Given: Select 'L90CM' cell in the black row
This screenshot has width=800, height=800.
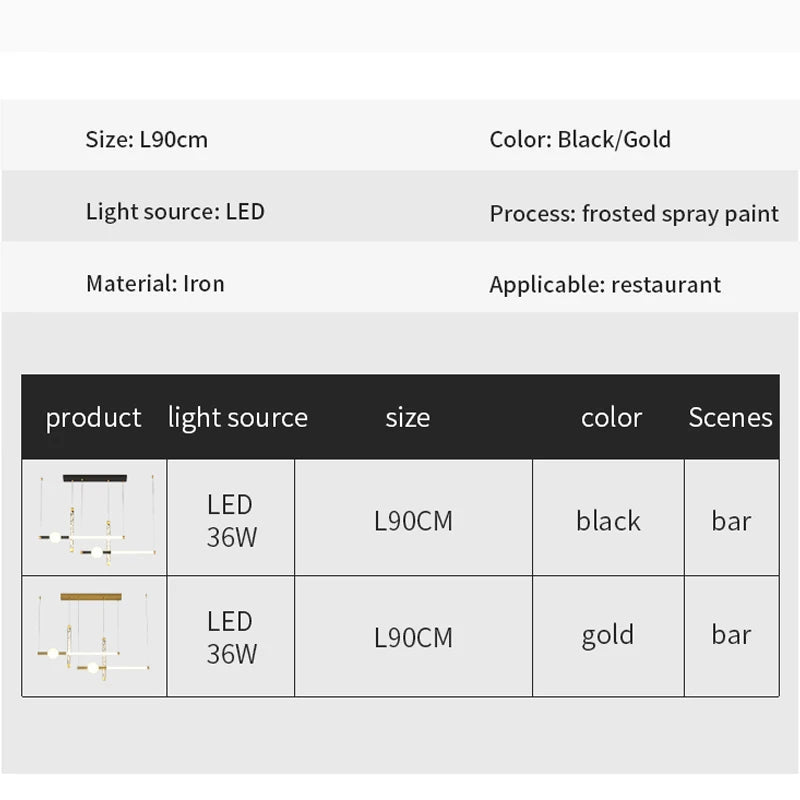Looking at the screenshot, I should tap(413, 521).
